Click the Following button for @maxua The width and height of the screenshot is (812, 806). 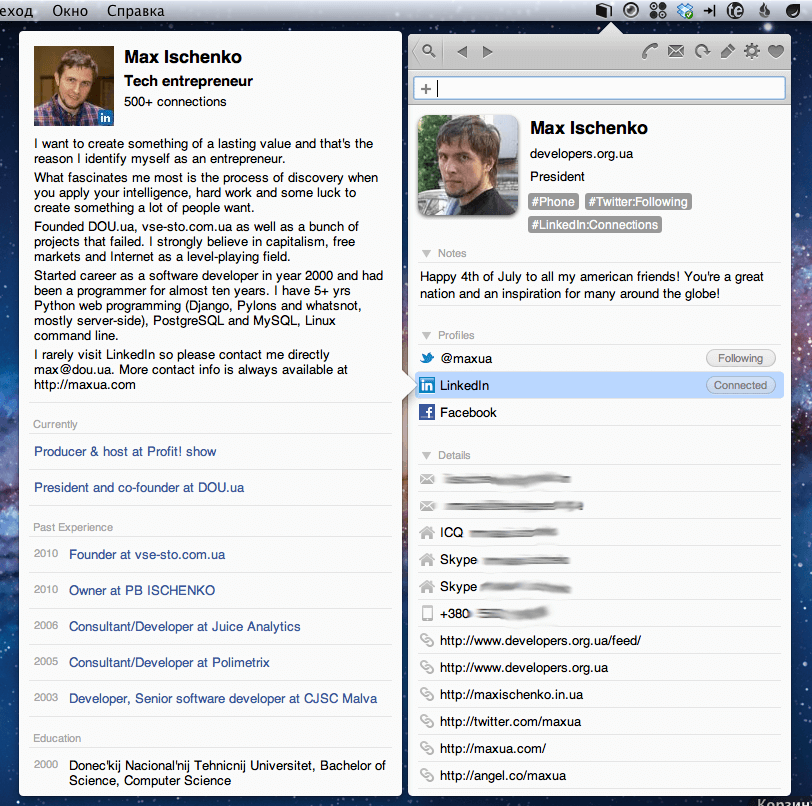pyautogui.click(x=740, y=358)
